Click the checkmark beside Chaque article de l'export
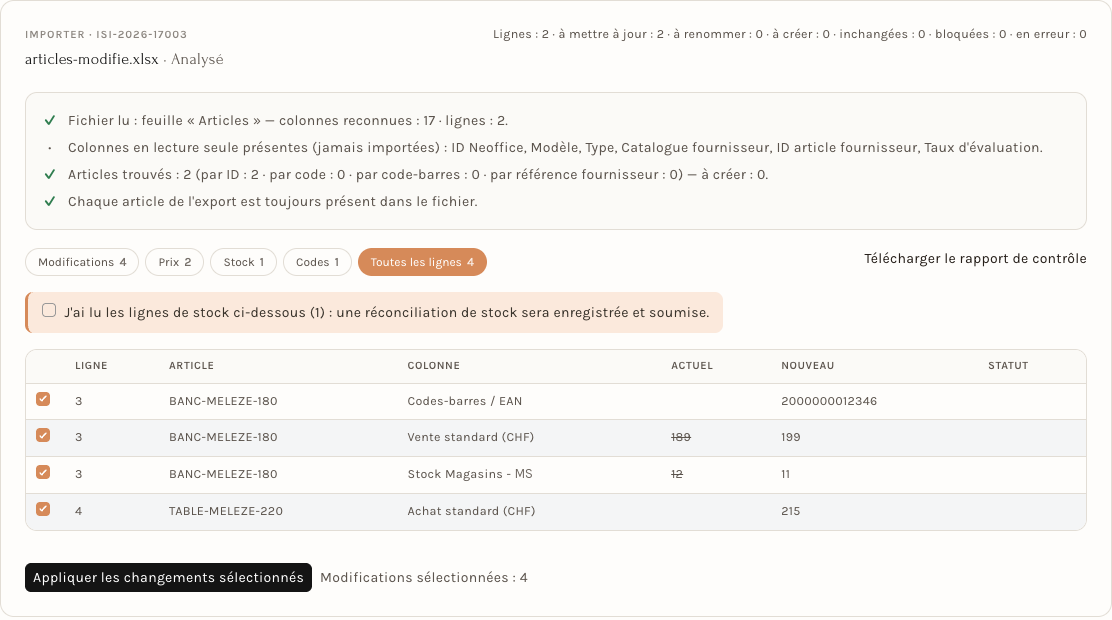Viewport: 1112px width, 620px height. coord(50,201)
